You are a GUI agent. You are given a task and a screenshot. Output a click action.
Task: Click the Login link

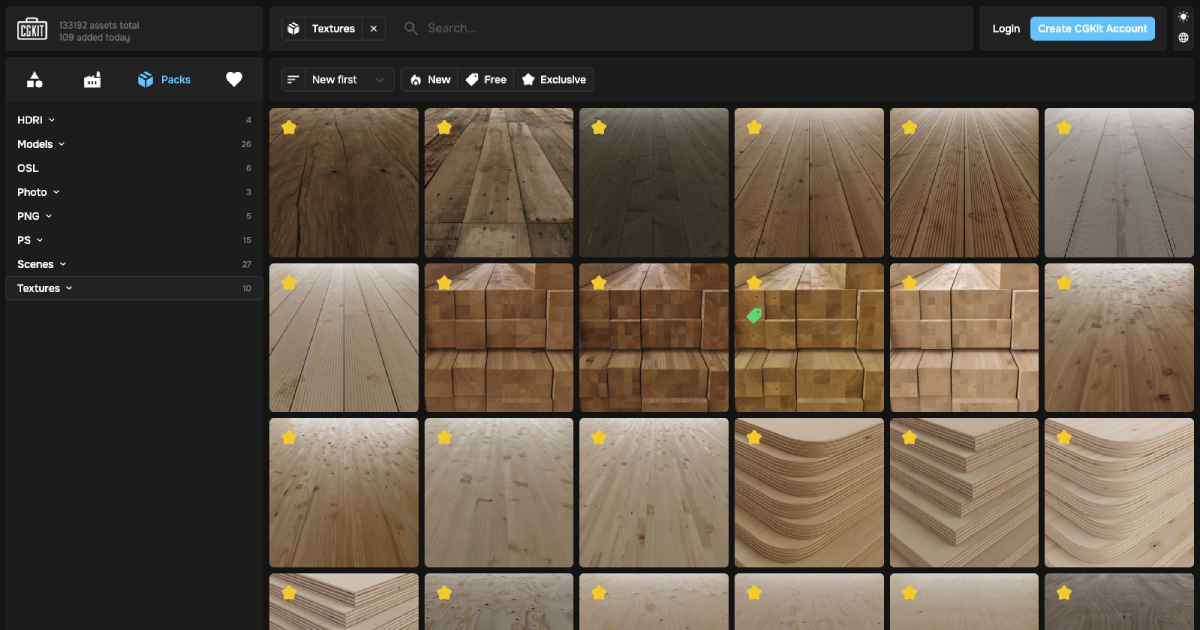coord(1006,29)
